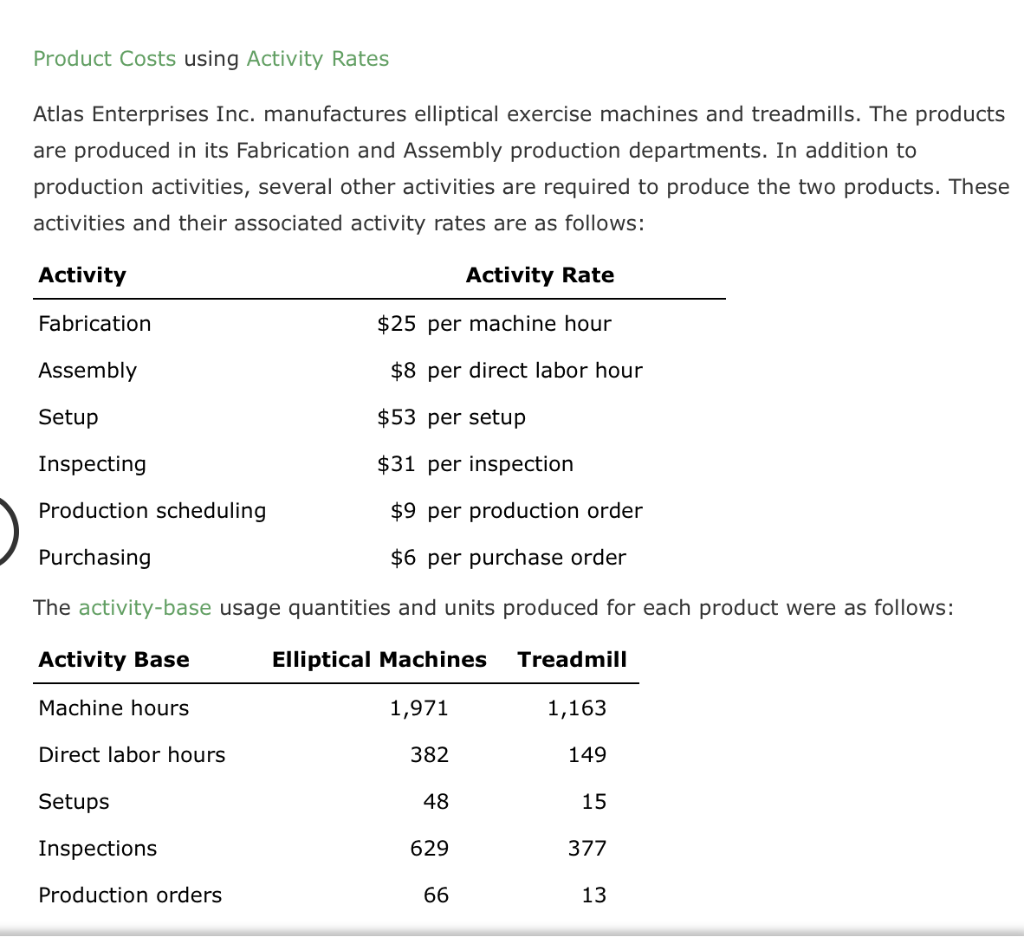
Task: Click the "Treadmill" column header
Action: tap(572, 660)
